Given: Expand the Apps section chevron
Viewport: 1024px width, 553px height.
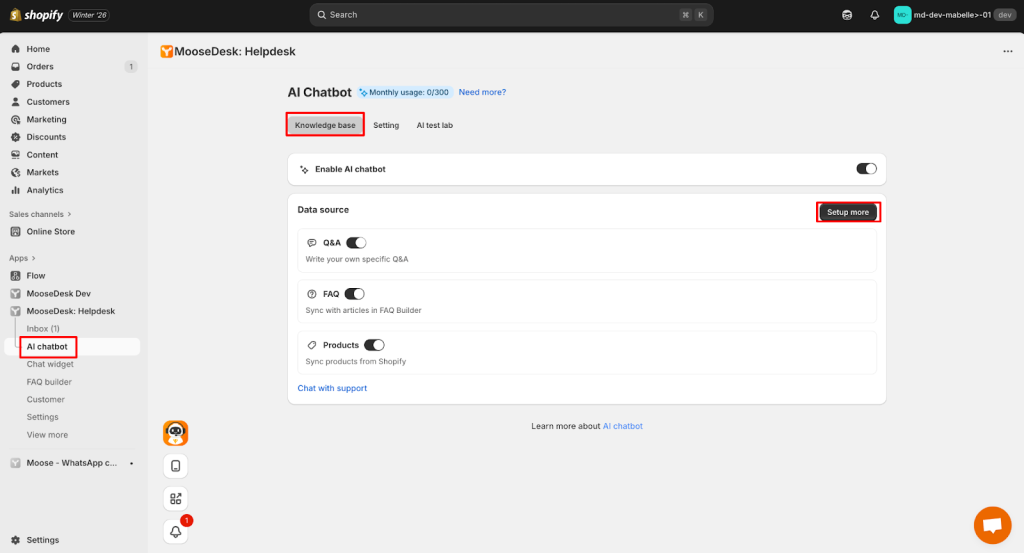Looking at the screenshot, I should pyautogui.click(x=34, y=258).
